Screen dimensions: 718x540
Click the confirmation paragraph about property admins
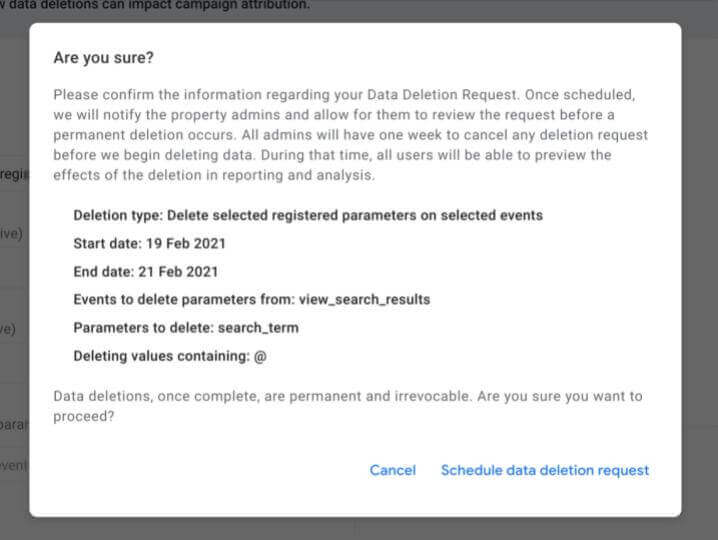tap(350, 135)
